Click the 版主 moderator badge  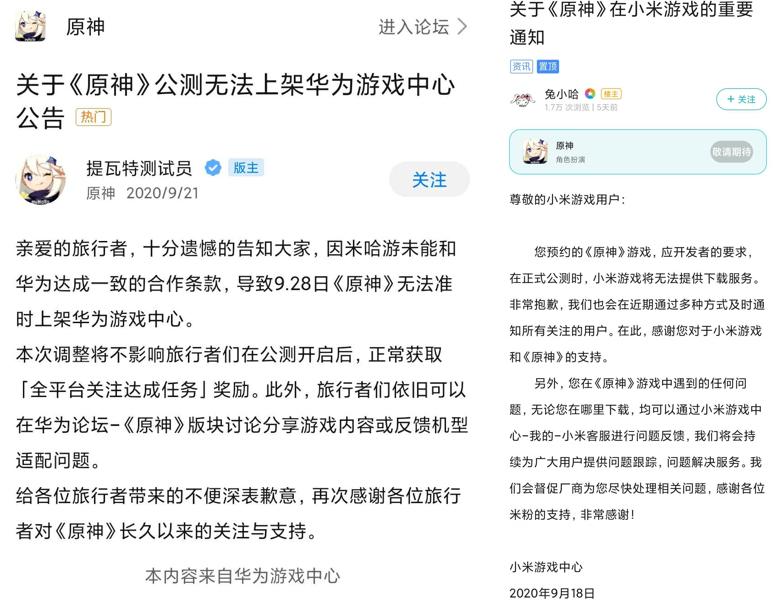pyautogui.click(x=246, y=168)
